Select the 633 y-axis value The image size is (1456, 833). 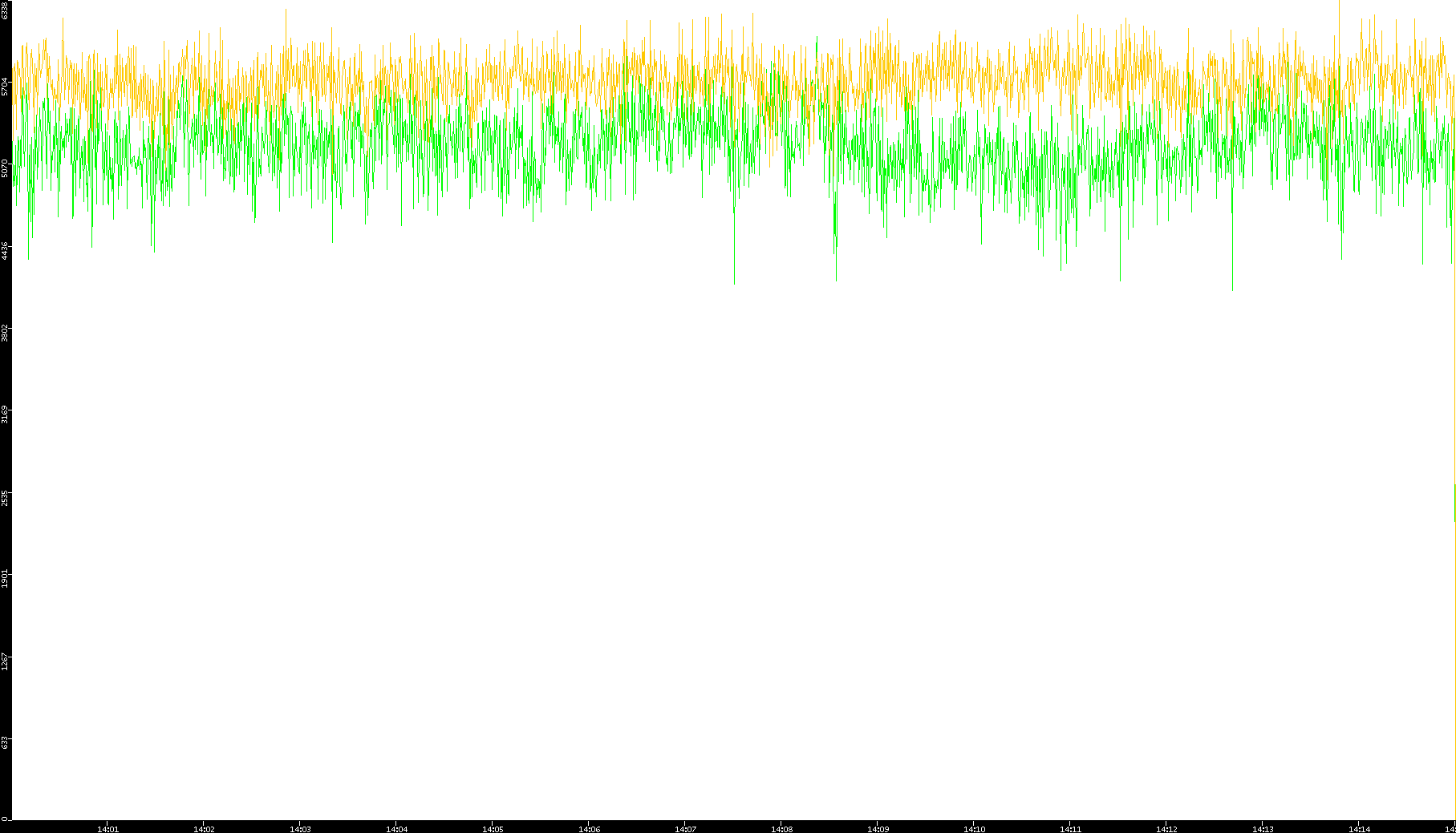coord(5,743)
